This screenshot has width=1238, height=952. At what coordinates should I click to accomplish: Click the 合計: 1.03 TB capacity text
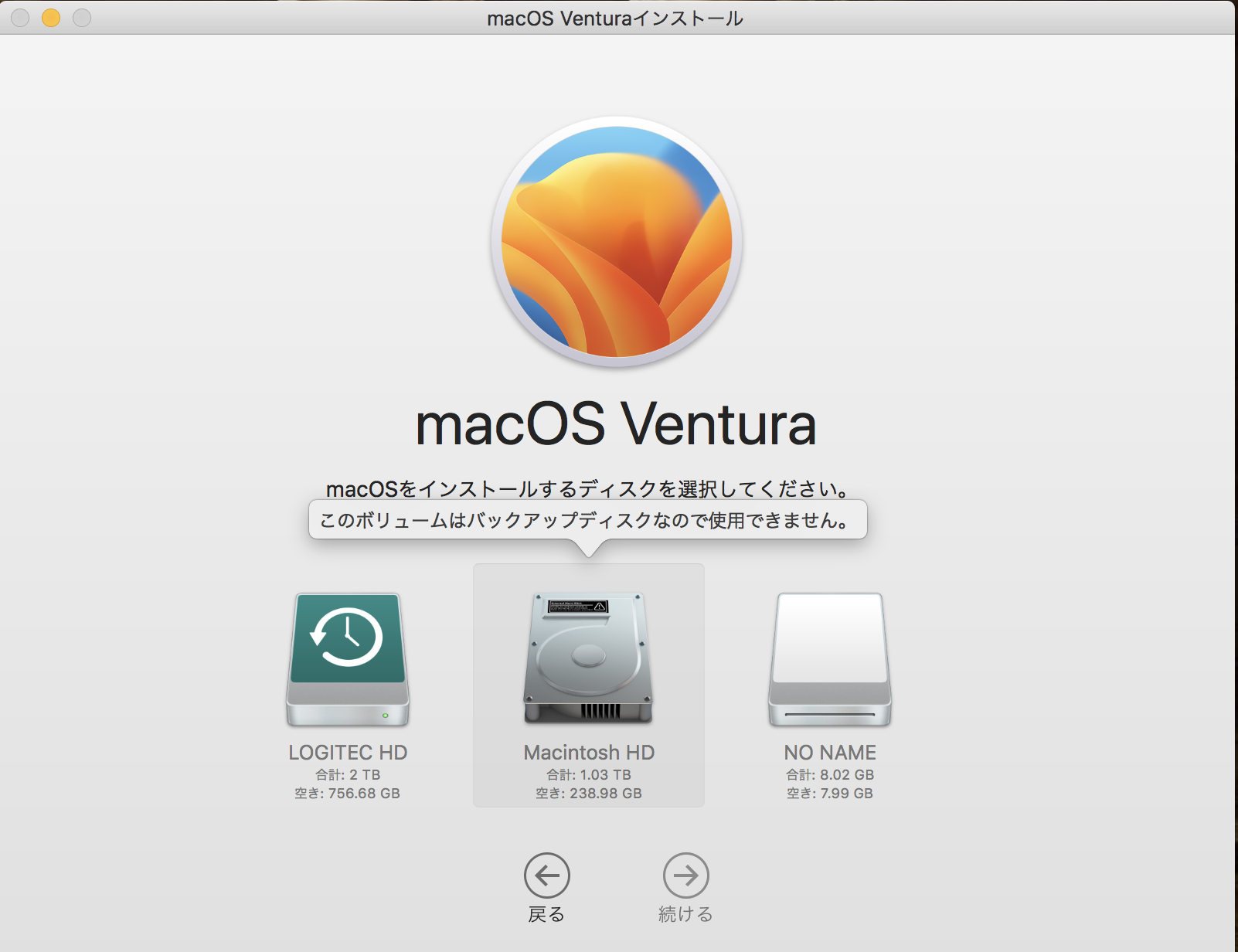pyautogui.click(x=589, y=774)
